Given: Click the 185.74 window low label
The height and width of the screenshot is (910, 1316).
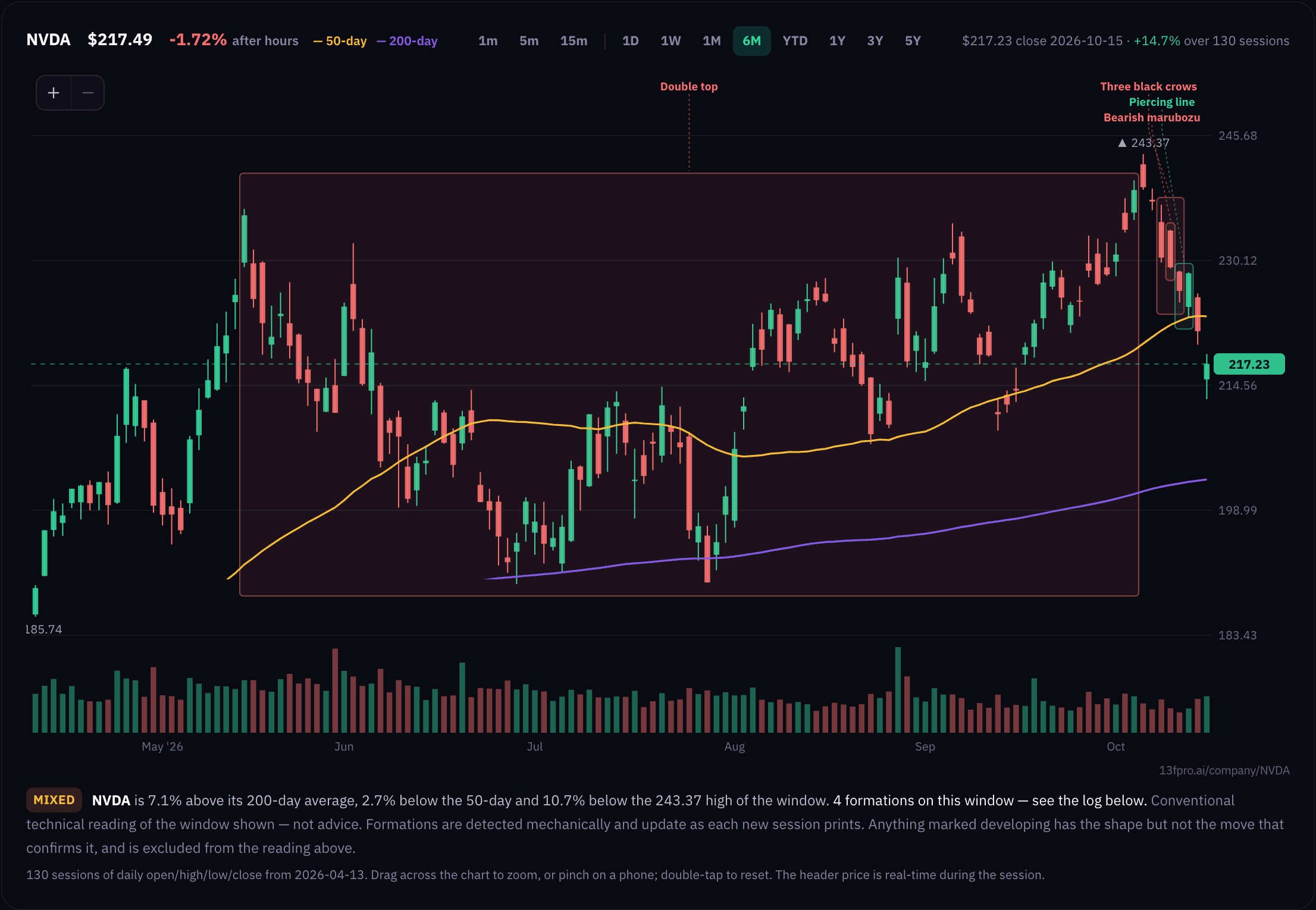Looking at the screenshot, I should tap(43, 629).
